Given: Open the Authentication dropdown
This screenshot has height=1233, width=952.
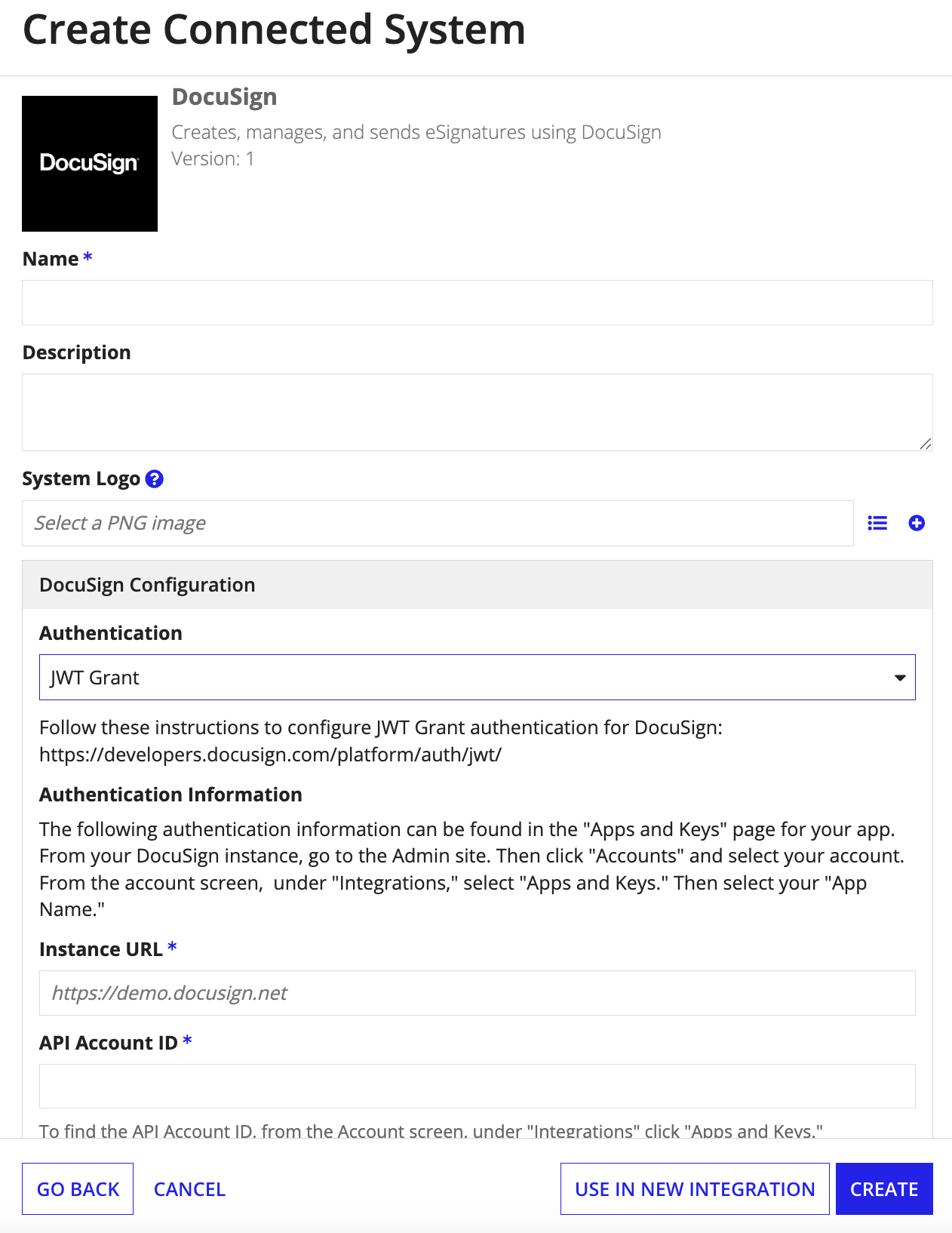Looking at the screenshot, I should [x=477, y=678].
